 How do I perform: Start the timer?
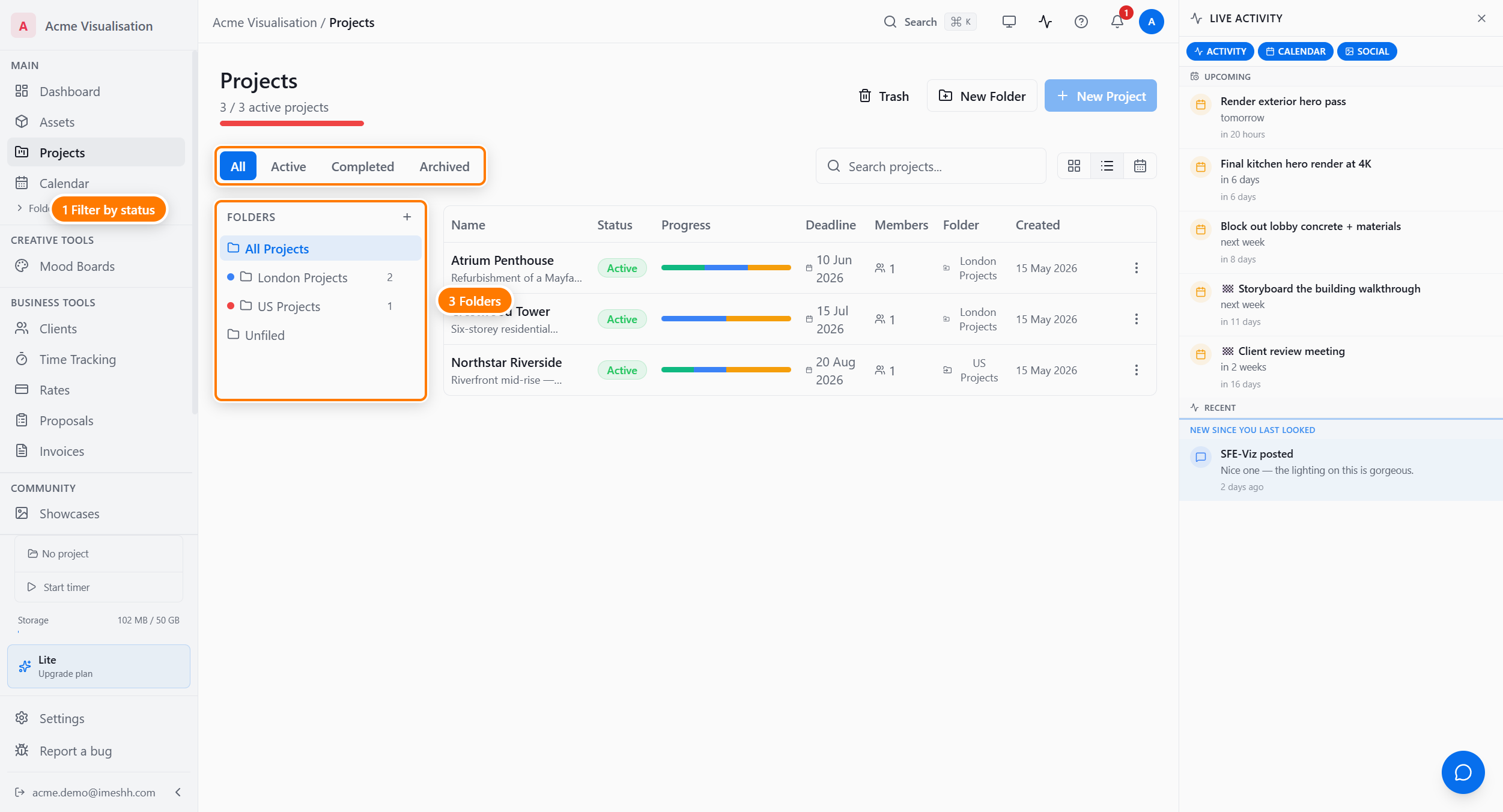tap(99, 587)
